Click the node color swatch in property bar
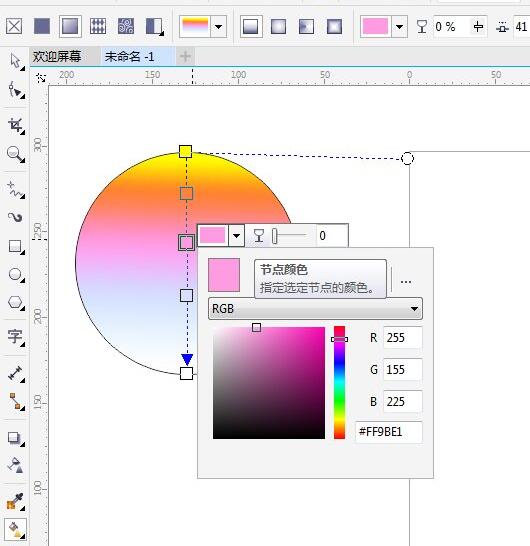 [375, 26]
